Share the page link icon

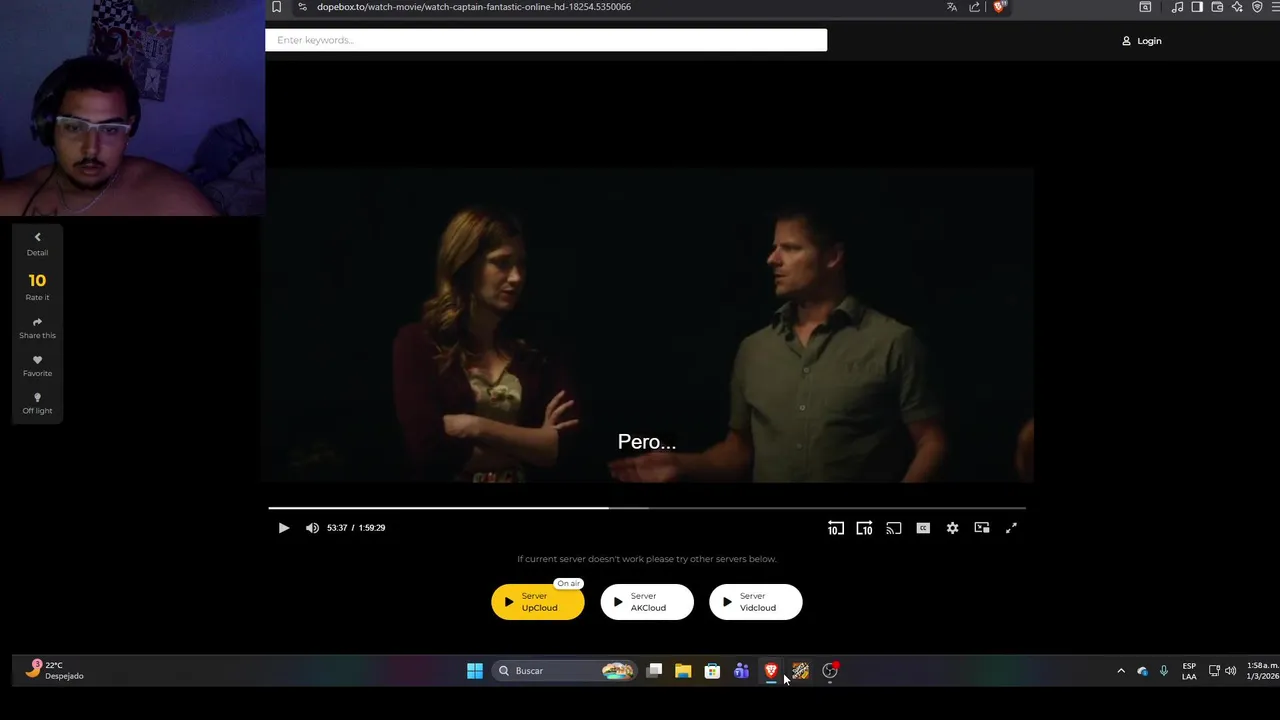[x=975, y=7]
